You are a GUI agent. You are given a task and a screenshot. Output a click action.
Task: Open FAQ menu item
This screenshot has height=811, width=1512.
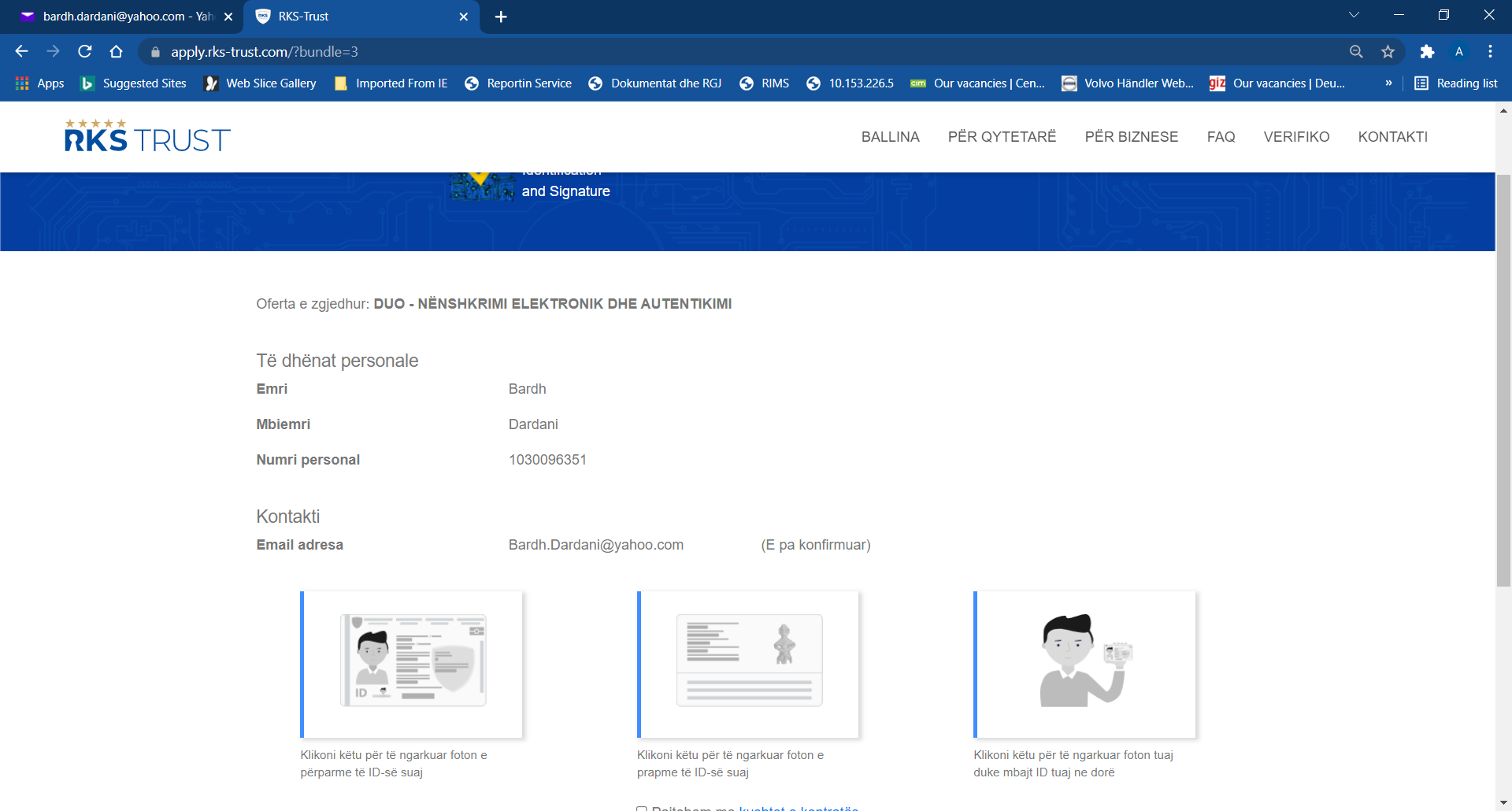1221,137
